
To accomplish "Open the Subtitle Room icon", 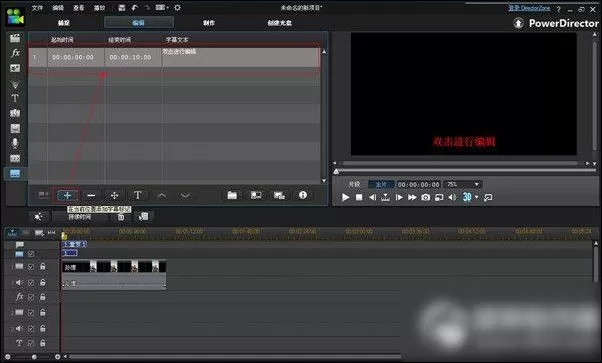I will pos(15,174).
